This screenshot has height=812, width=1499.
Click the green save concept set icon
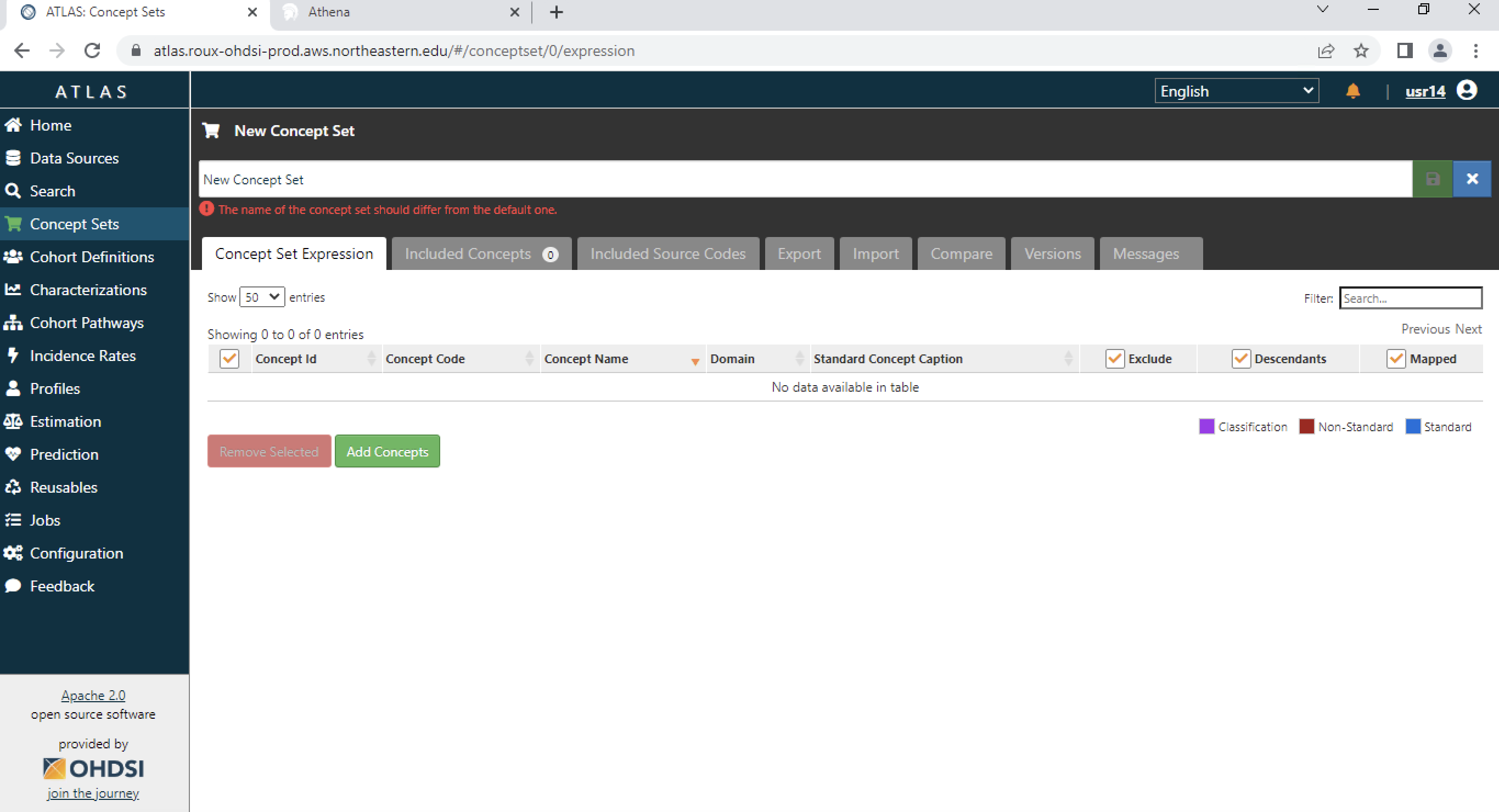(1432, 179)
